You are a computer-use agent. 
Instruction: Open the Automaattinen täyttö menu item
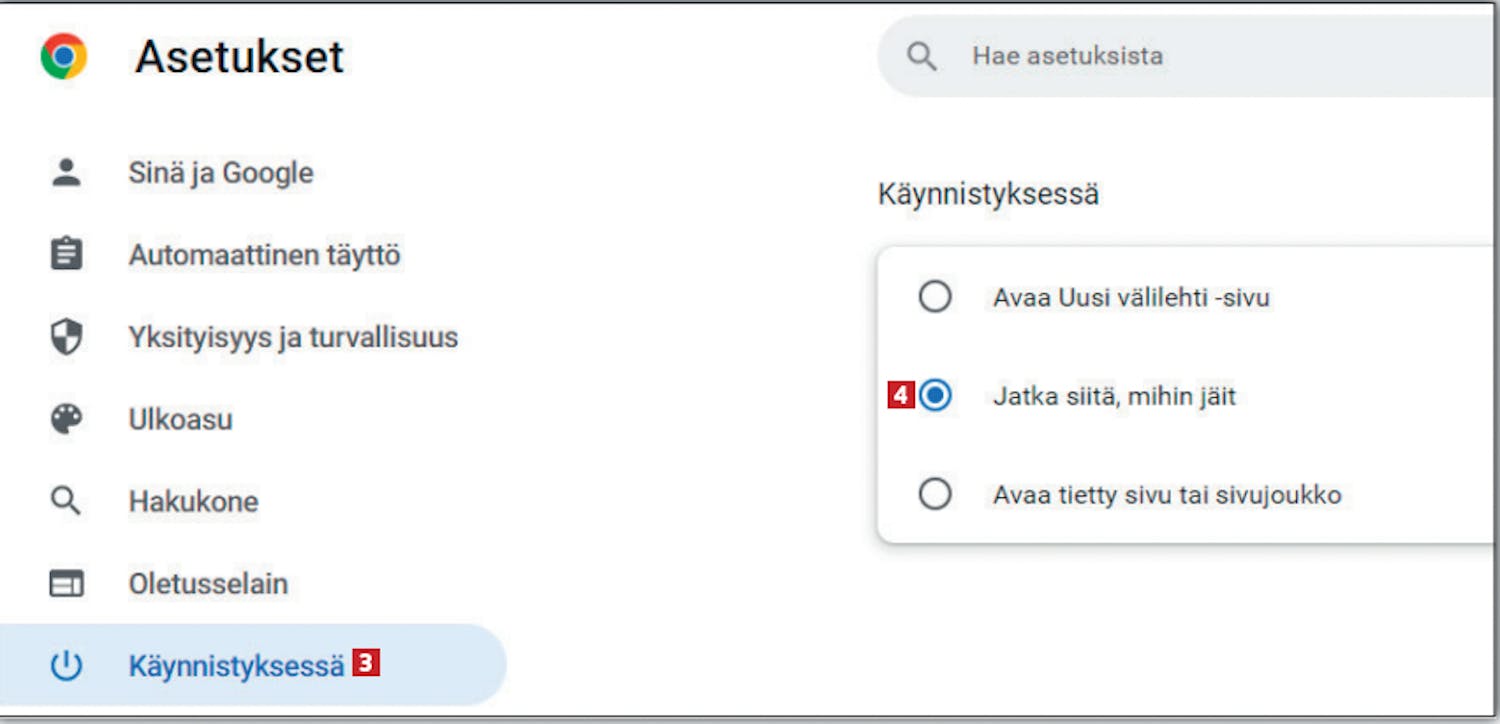pyautogui.click(x=264, y=255)
